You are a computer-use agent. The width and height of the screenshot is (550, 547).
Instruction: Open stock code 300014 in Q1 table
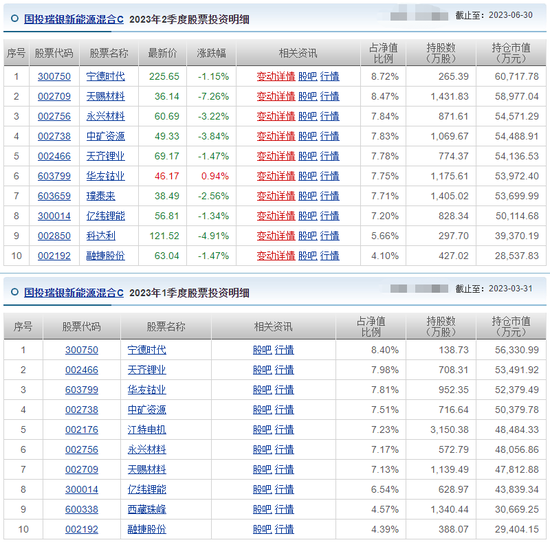point(82,489)
